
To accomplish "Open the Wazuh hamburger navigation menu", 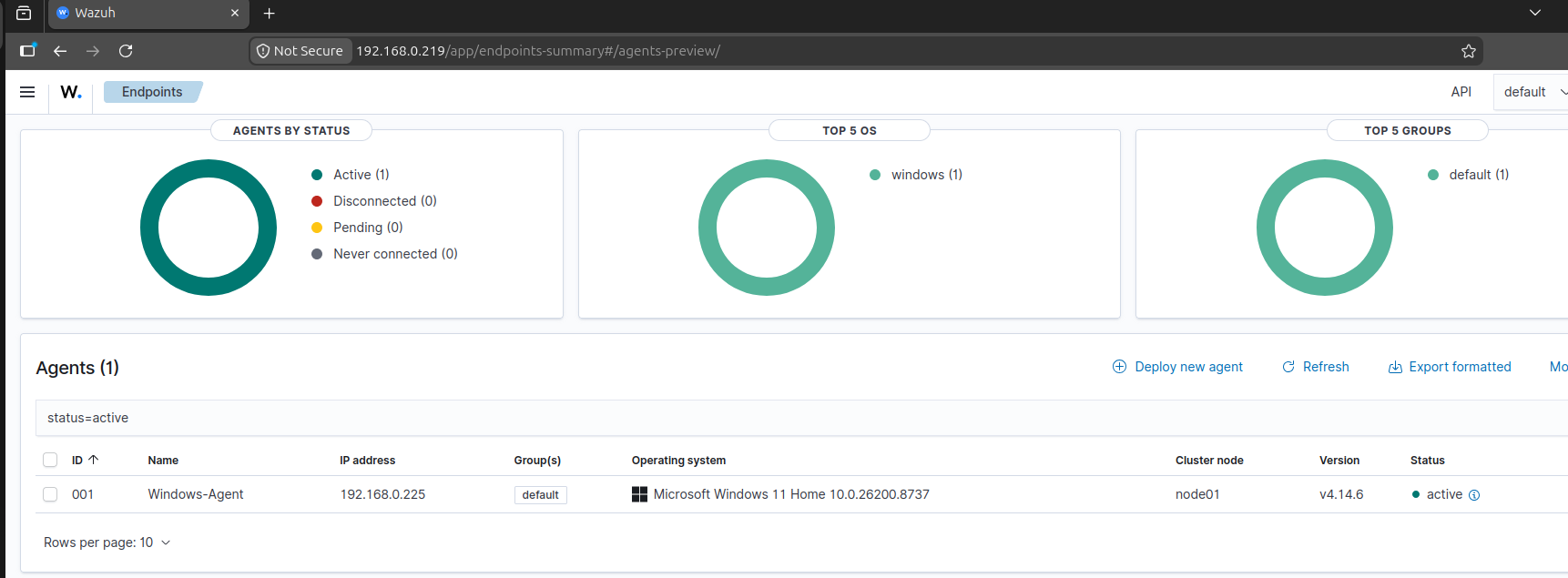I will click(x=27, y=92).
